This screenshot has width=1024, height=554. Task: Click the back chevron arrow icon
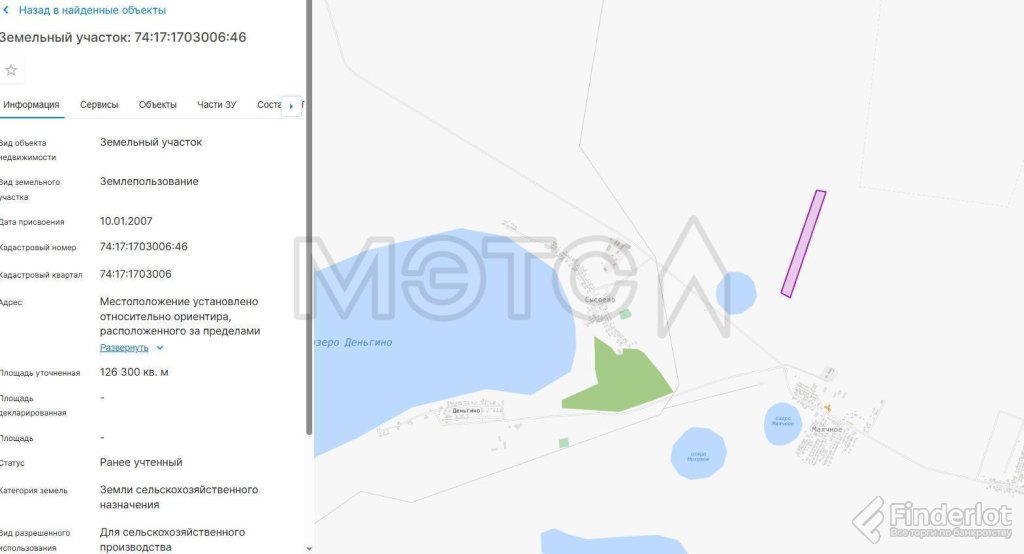click(x=7, y=10)
